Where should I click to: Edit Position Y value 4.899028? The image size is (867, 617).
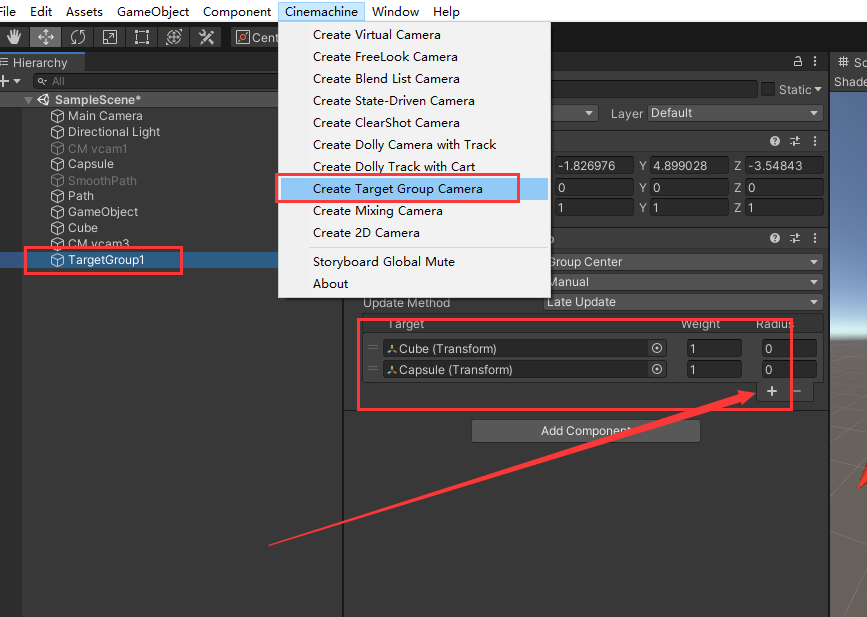pos(689,165)
